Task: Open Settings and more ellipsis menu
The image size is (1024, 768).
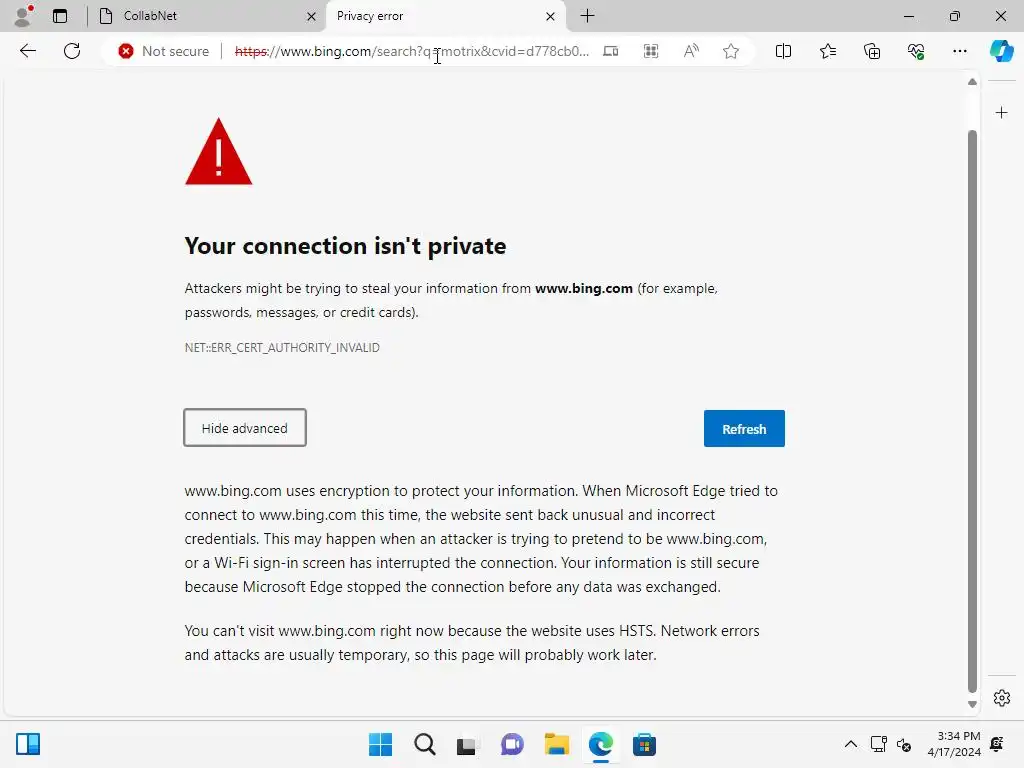Action: click(x=960, y=51)
